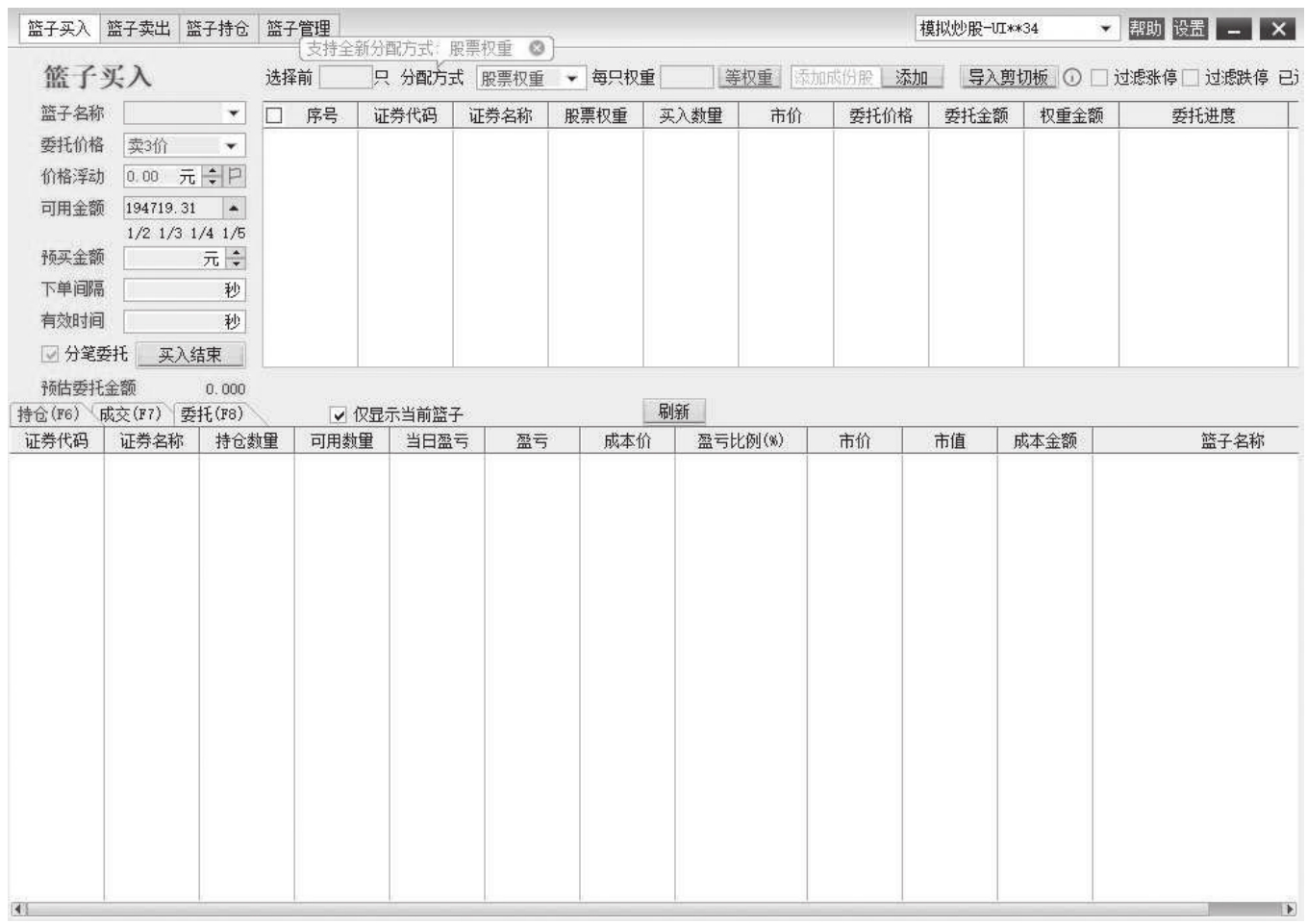The width and height of the screenshot is (1307, 924).
Task: Click the 价格浮动 spinner arrows
Action: (x=214, y=176)
